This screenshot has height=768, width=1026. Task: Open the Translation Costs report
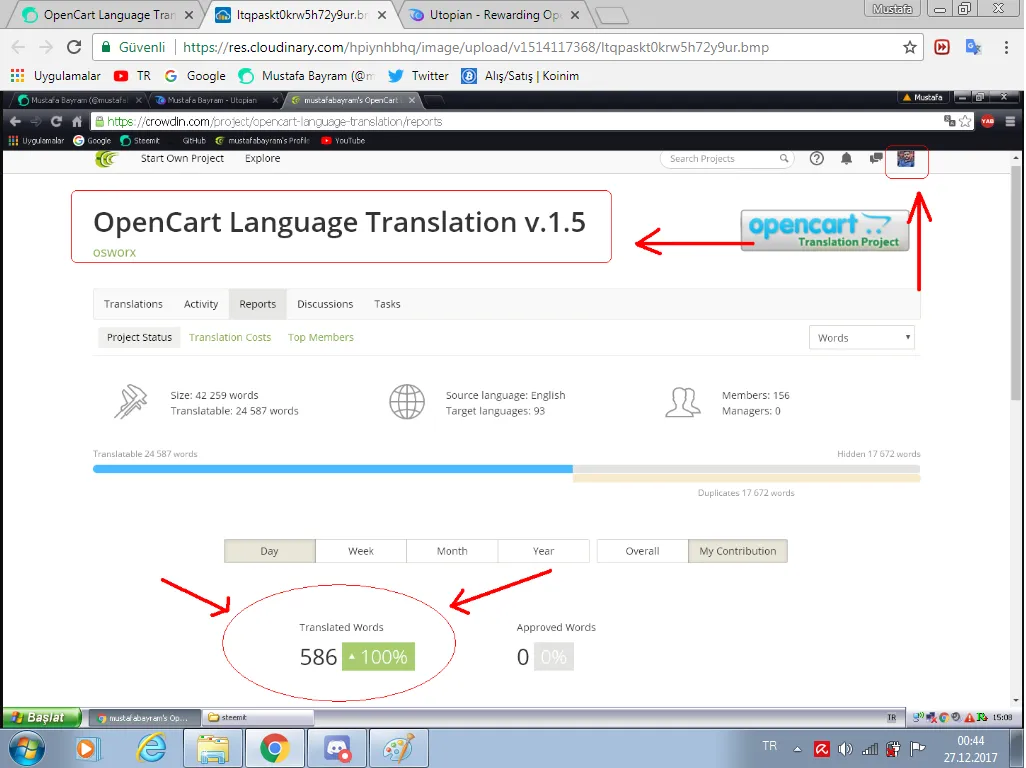pyautogui.click(x=230, y=338)
